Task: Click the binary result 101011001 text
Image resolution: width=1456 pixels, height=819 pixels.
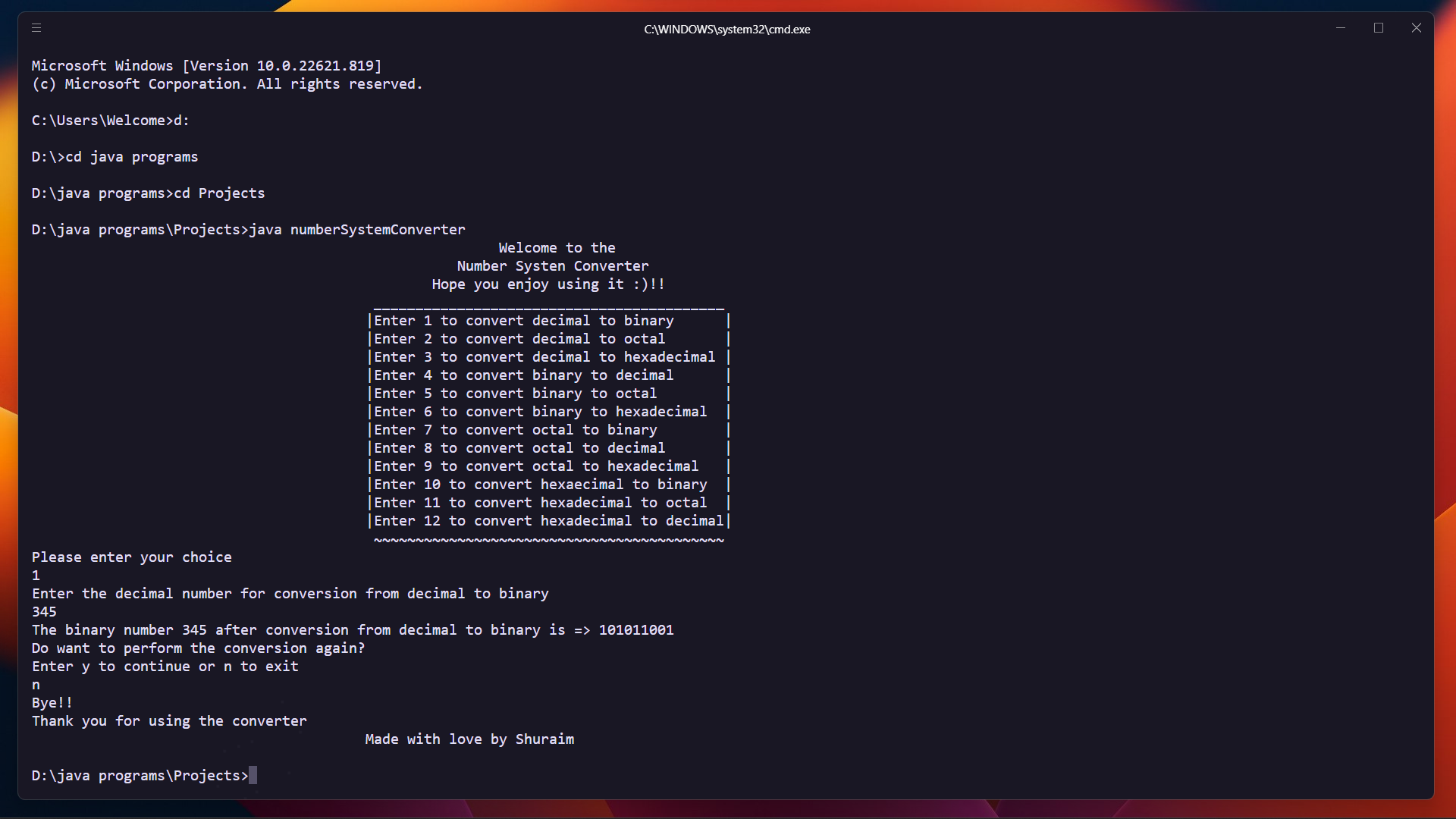Action: (x=635, y=629)
